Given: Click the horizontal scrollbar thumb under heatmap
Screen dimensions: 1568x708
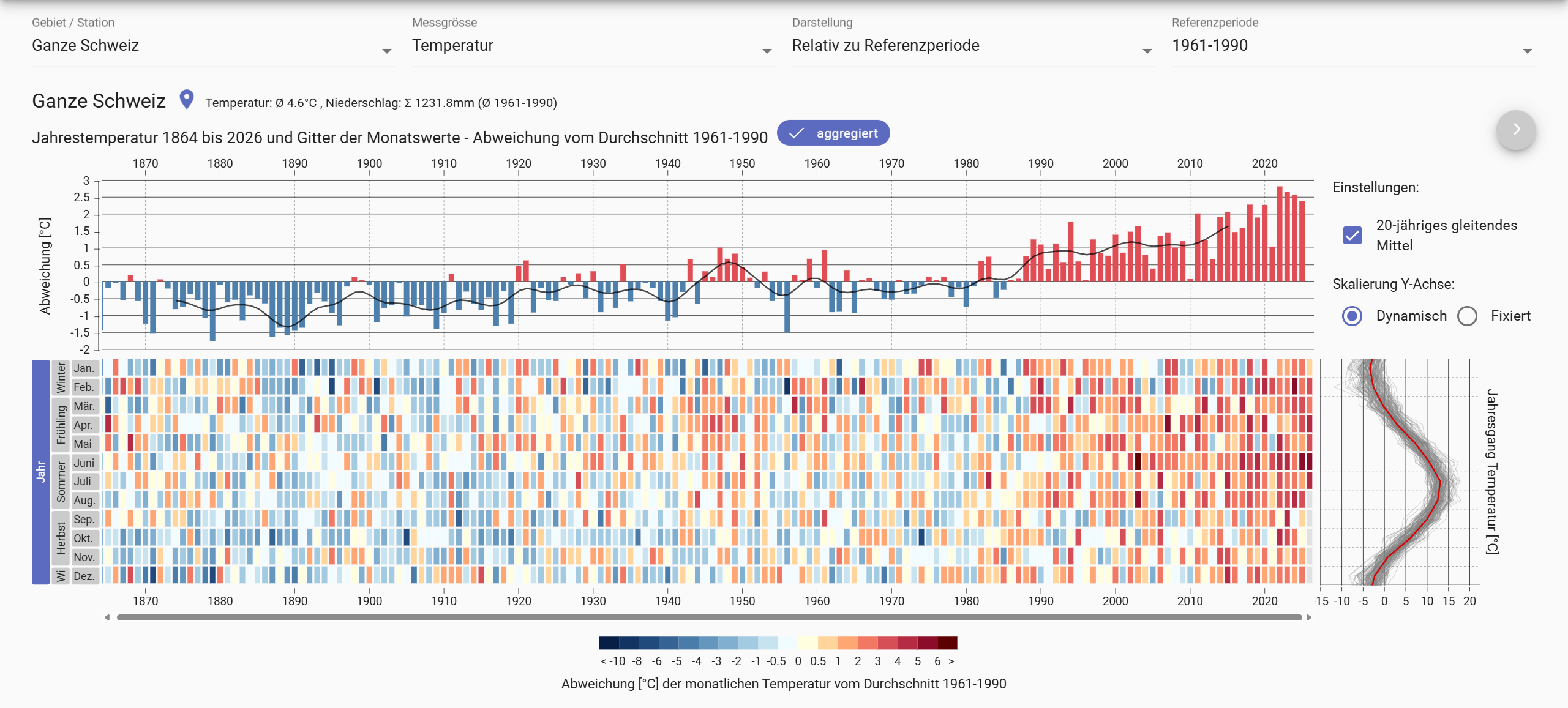Looking at the screenshot, I should coord(709,617).
